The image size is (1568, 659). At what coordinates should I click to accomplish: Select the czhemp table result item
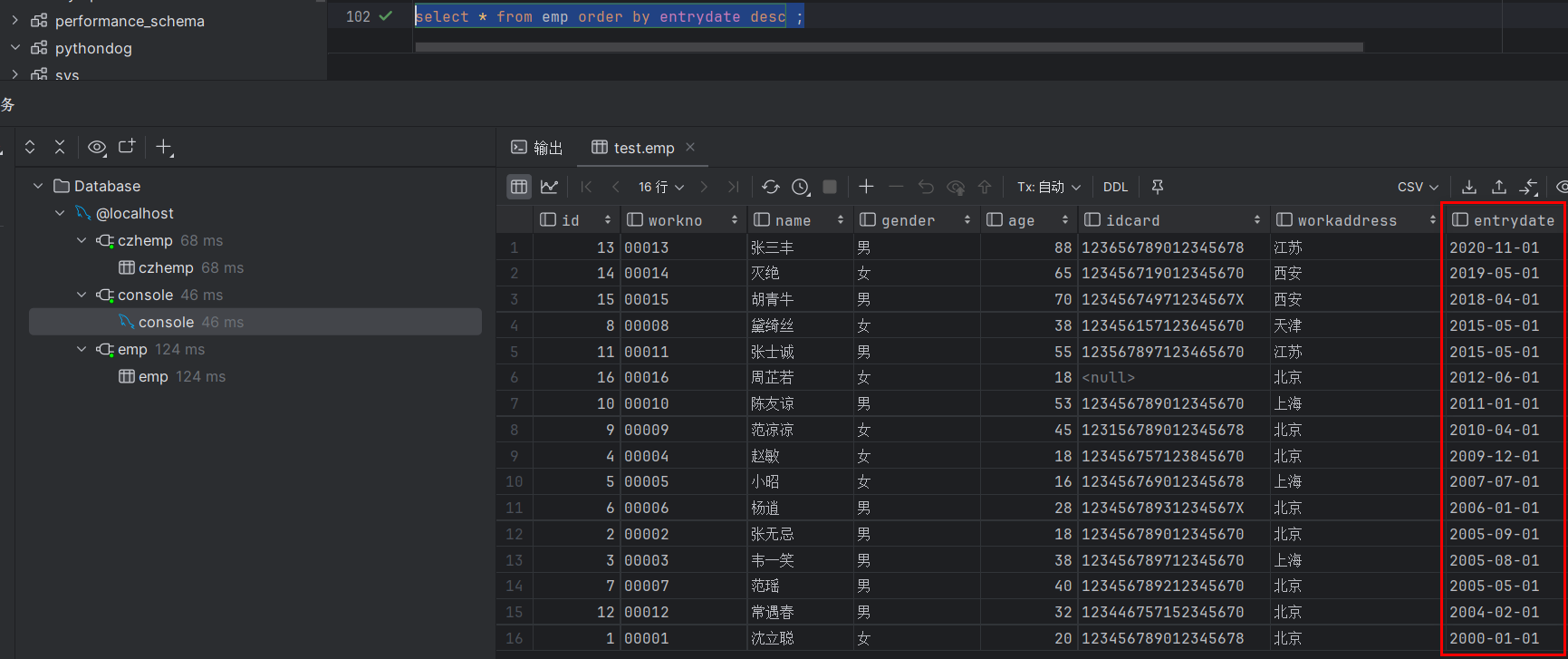click(180, 267)
